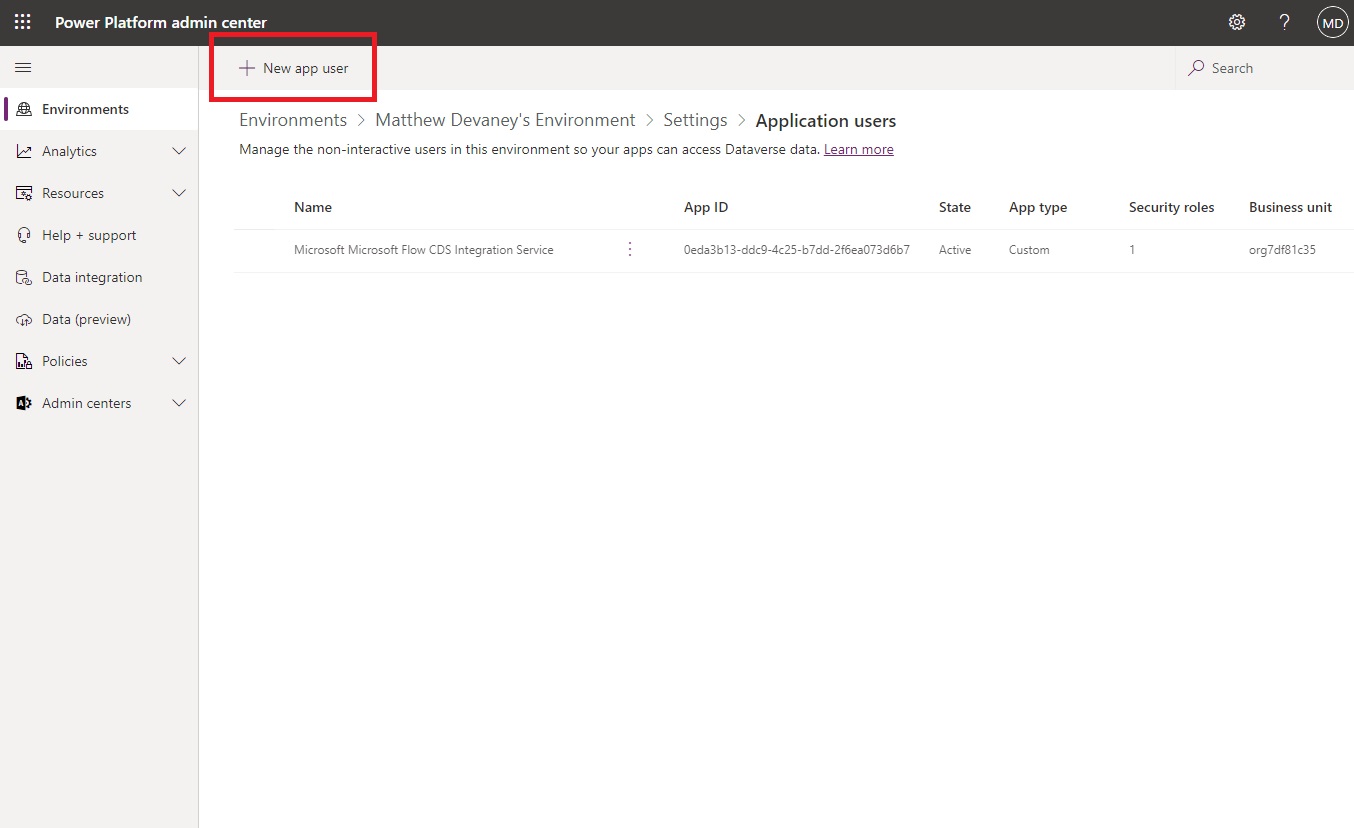Open Help + support from the sidebar

point(88,235)
